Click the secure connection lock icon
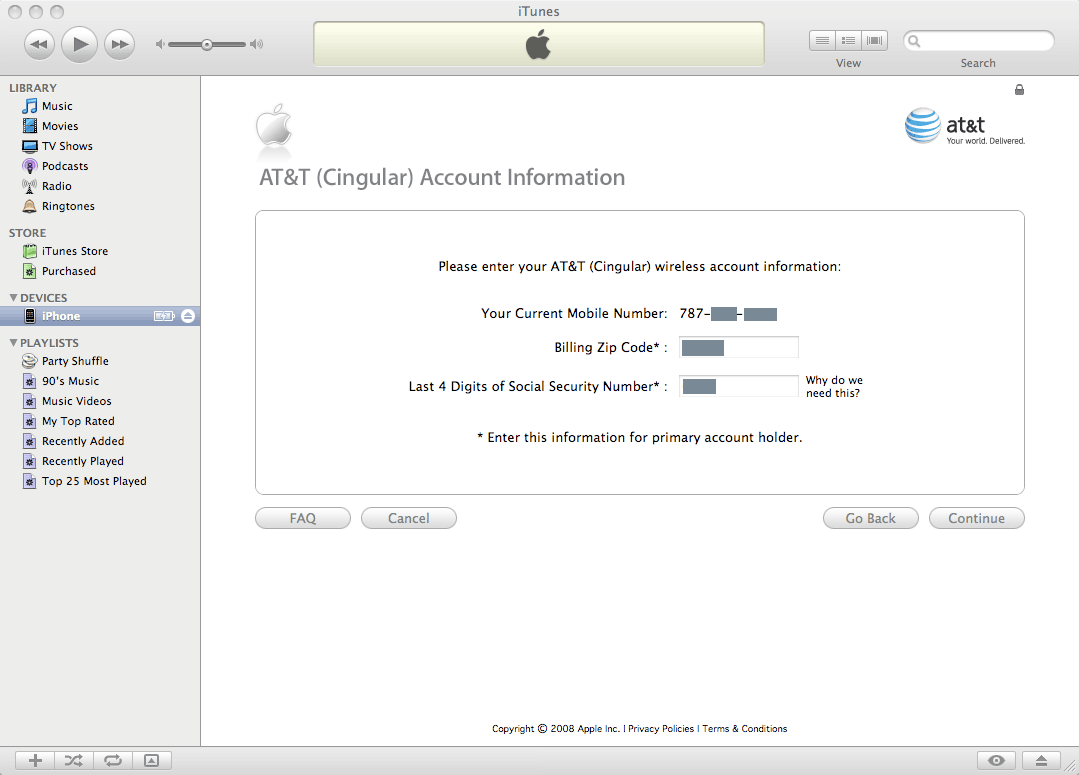Viewport: 1079px width, 775px height. (1019, 89)
